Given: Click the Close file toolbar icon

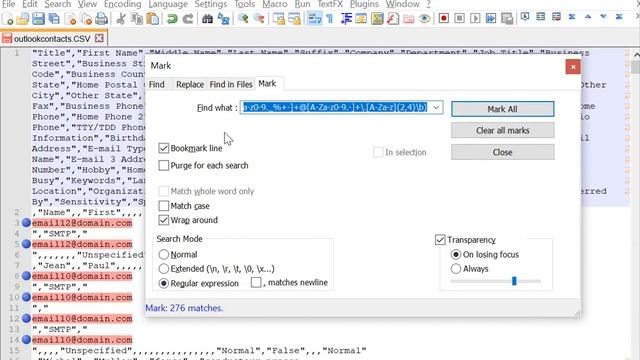Looking at the screenshot, I should click(70, 19).
